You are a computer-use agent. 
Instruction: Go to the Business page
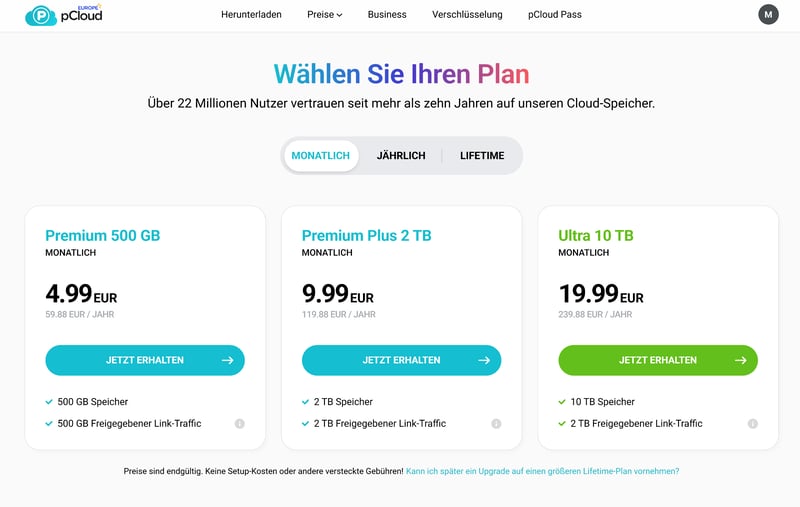click(x=387, y=15)
